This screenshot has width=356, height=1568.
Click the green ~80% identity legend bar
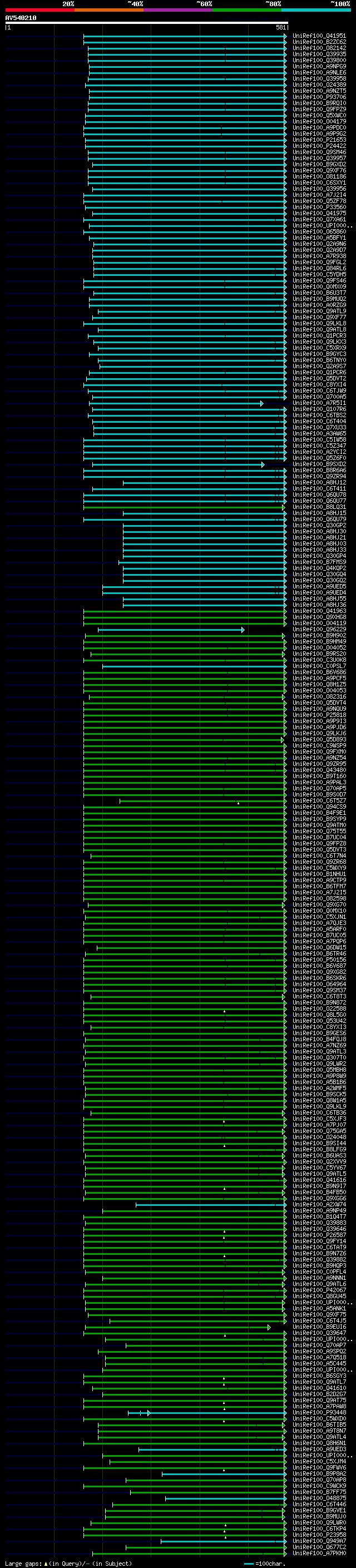247,10
